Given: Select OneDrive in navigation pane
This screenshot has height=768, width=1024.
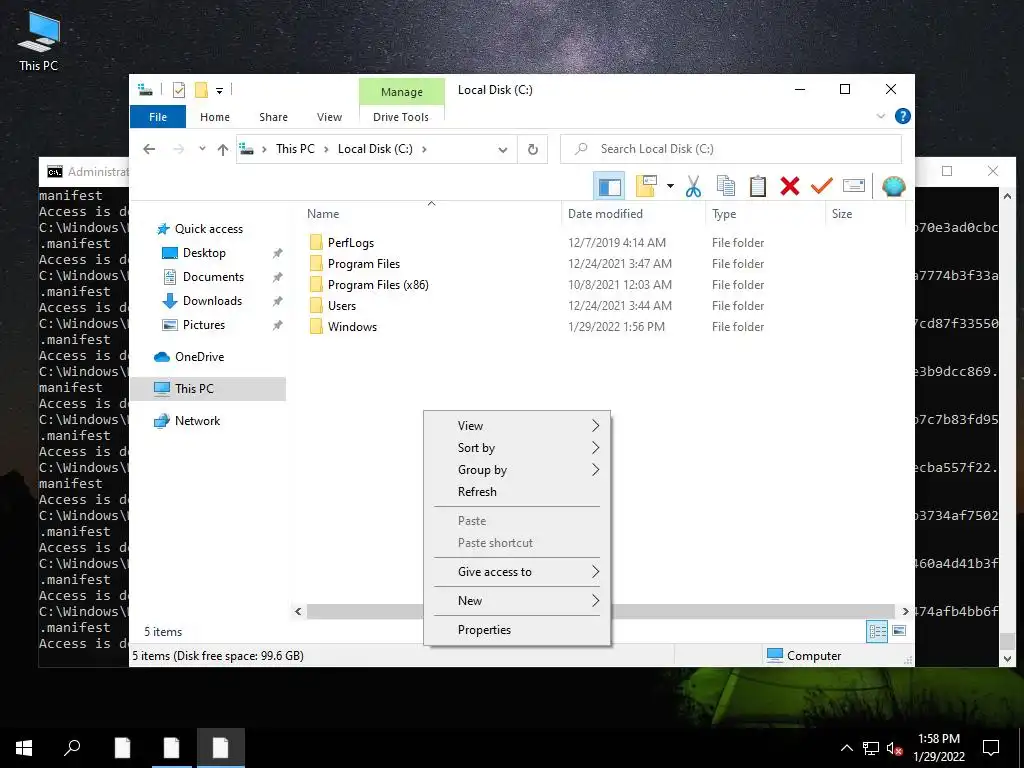Looking at the screenshot, I should pyautogui.click(x=199, y=357).
